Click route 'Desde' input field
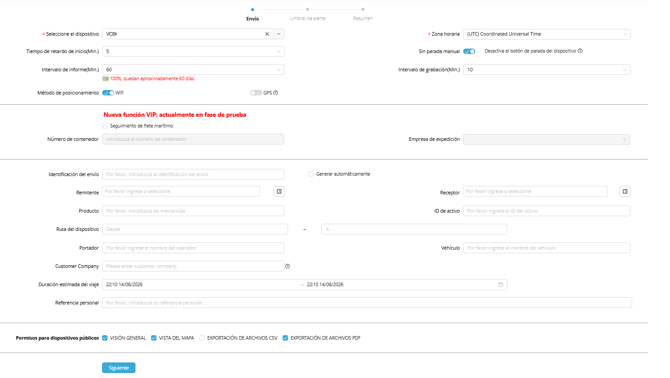Viewport: 670px width, 378px height. (195, 229)
